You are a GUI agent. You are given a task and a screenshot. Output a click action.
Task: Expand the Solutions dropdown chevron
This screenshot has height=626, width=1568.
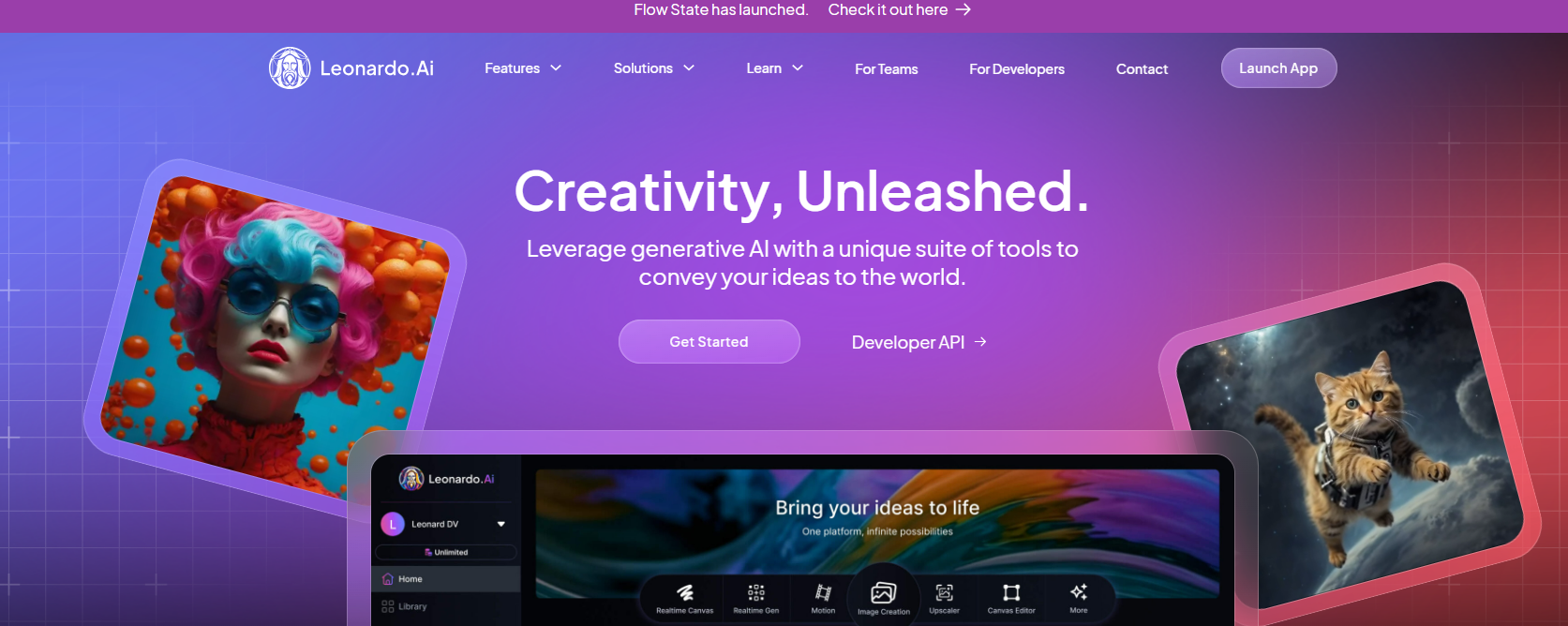(689, 68)
